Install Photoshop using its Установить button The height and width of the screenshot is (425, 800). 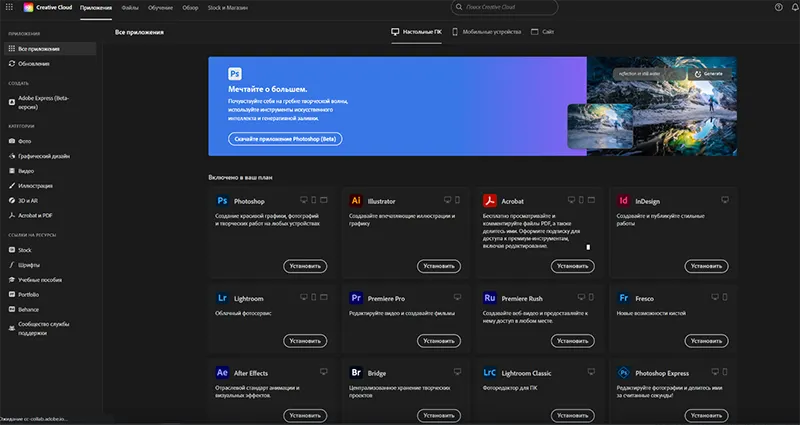pyautogui.click(x=305, y=266)
